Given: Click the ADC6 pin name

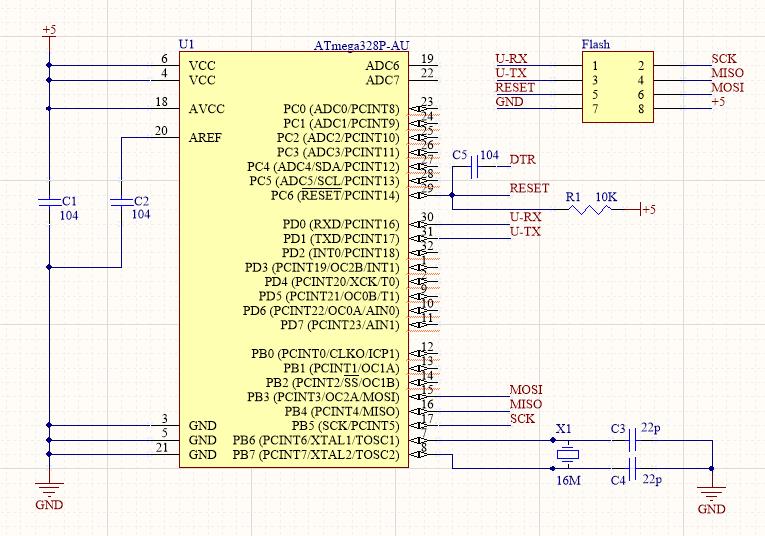Looking at the screenshot, I should pos(382,66).
